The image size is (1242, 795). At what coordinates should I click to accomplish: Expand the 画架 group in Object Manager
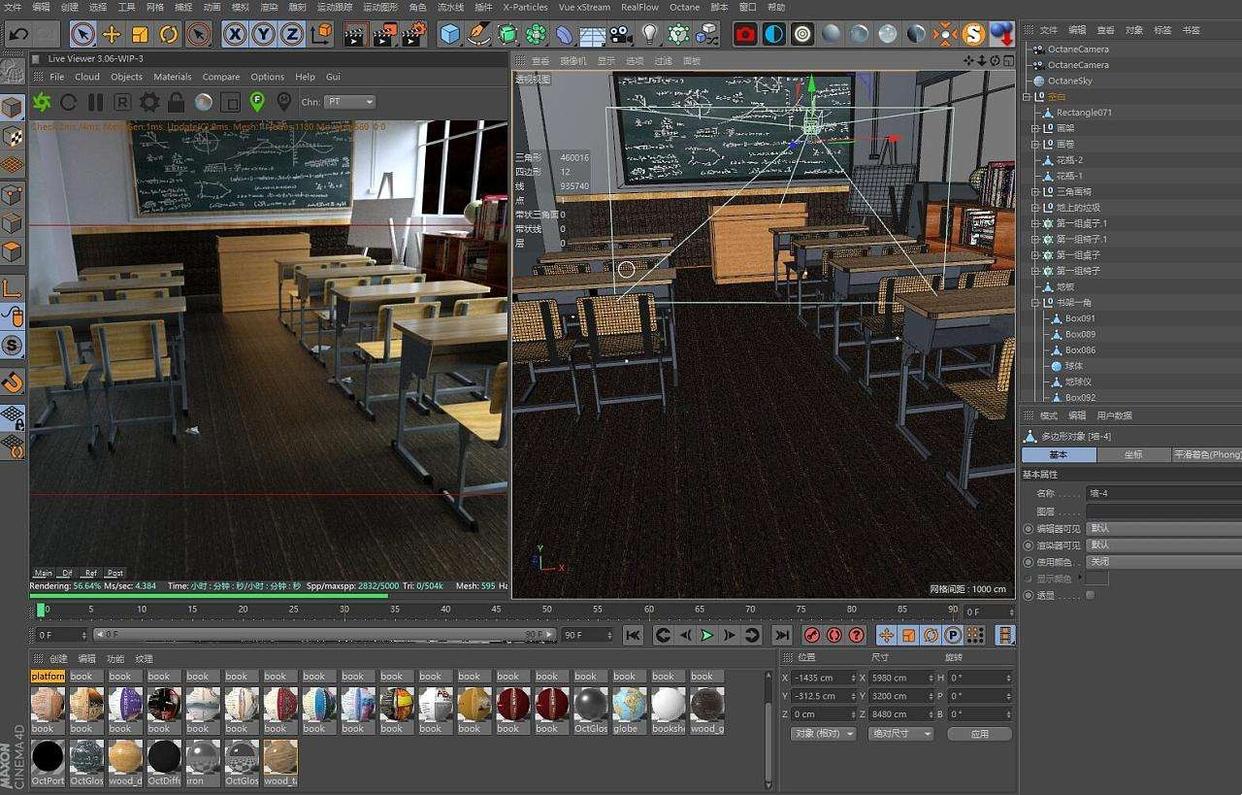(1035, 128)
